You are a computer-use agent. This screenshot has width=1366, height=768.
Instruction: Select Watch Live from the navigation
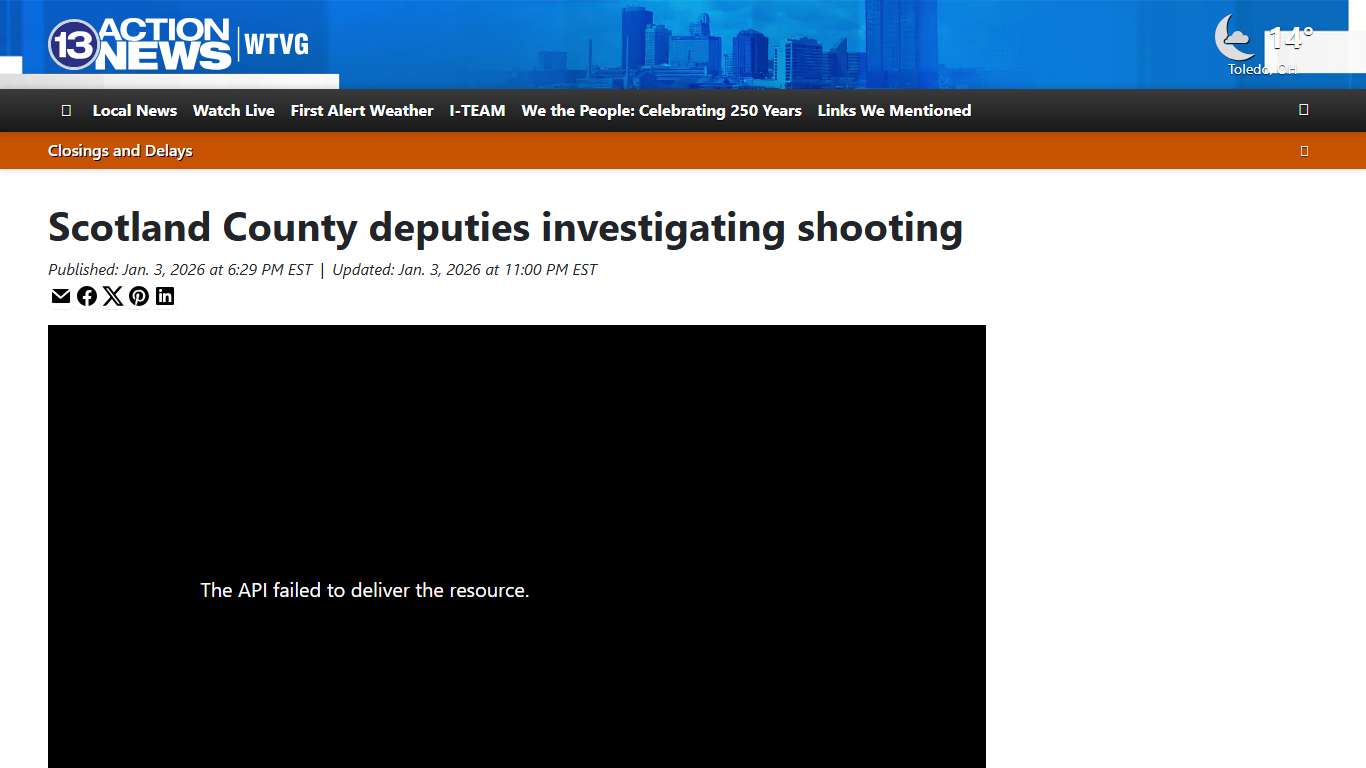pos(233,111)
